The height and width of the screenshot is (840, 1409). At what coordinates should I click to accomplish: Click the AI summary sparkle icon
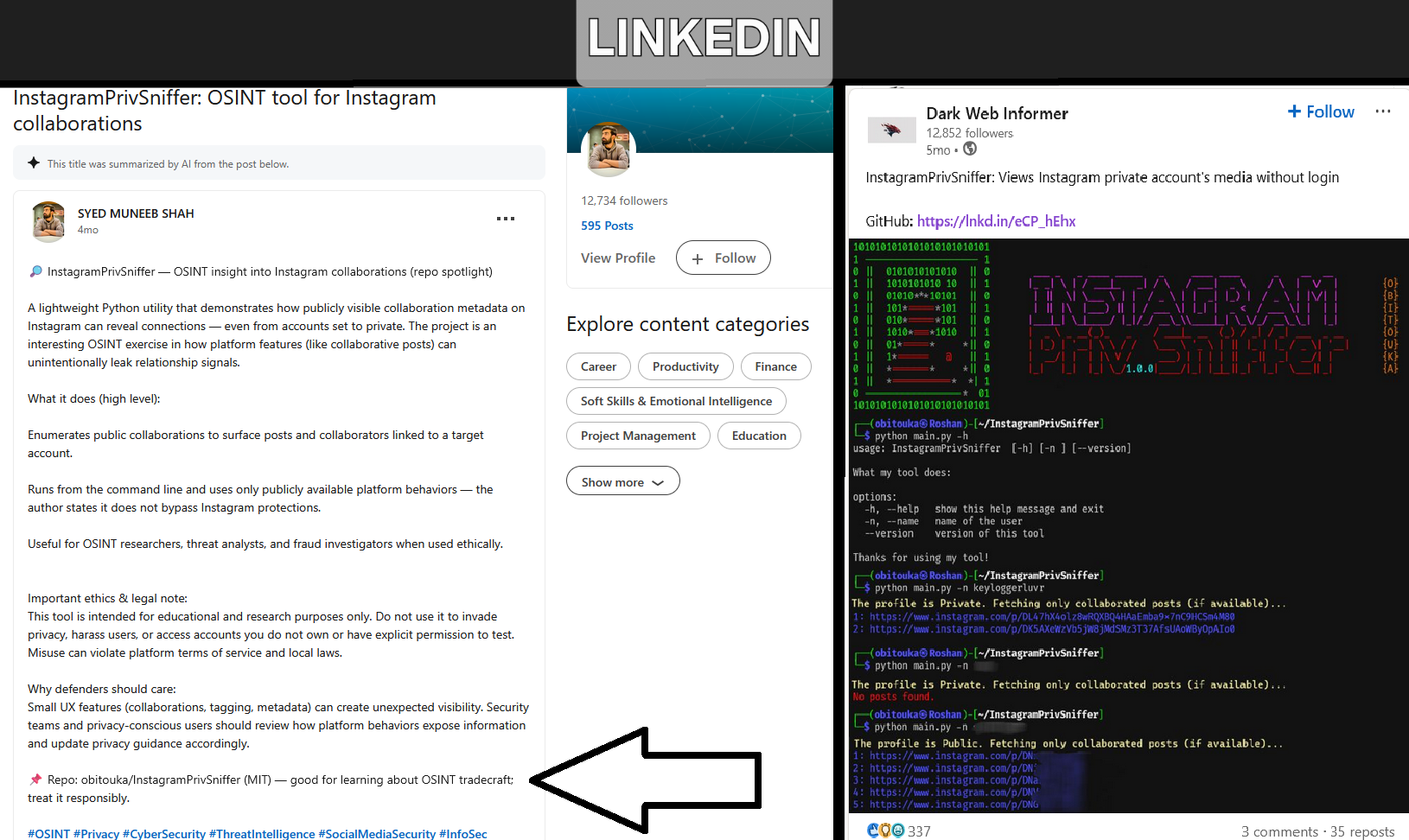pyautogui.click(x=34, y=163)
